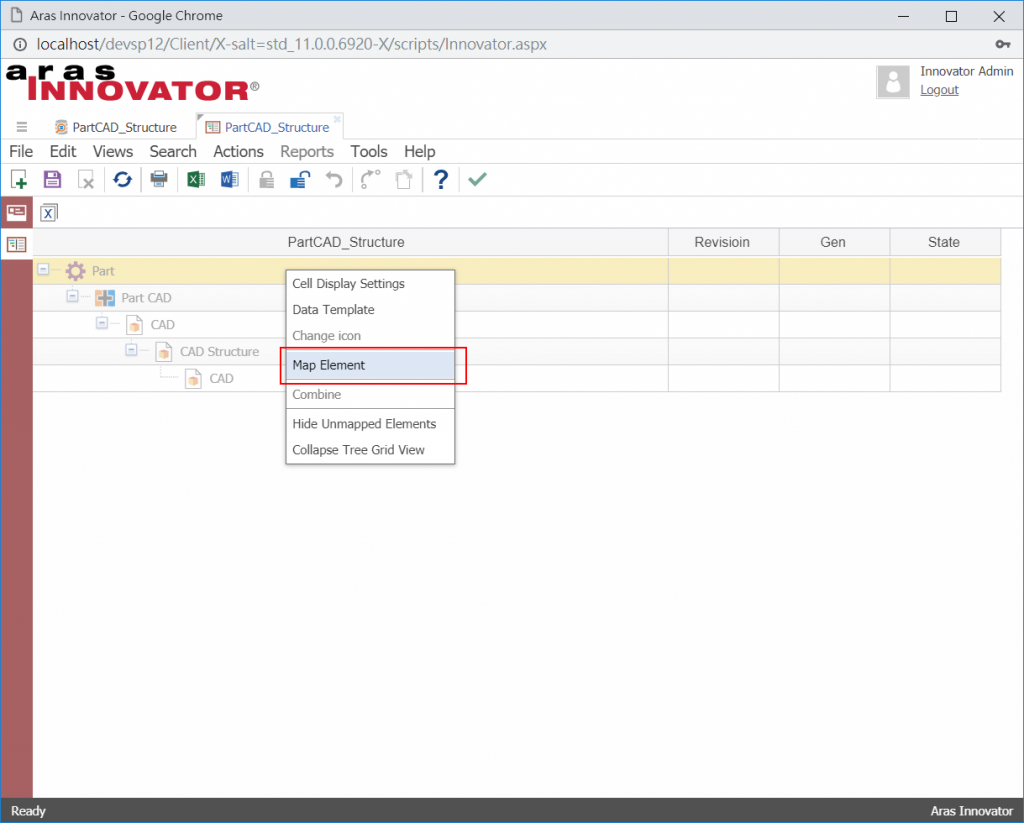Click the Unlock item open padlock icon
The width and height of the screenshot is (1024, 823).
point(300,179)
